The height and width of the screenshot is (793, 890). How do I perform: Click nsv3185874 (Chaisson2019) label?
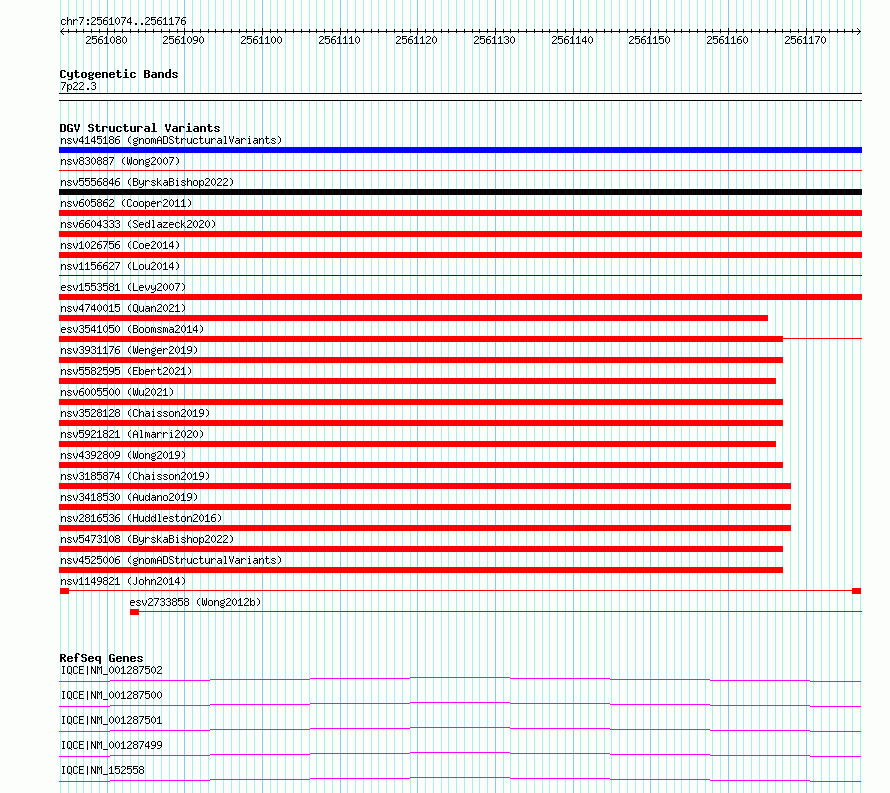135,476
